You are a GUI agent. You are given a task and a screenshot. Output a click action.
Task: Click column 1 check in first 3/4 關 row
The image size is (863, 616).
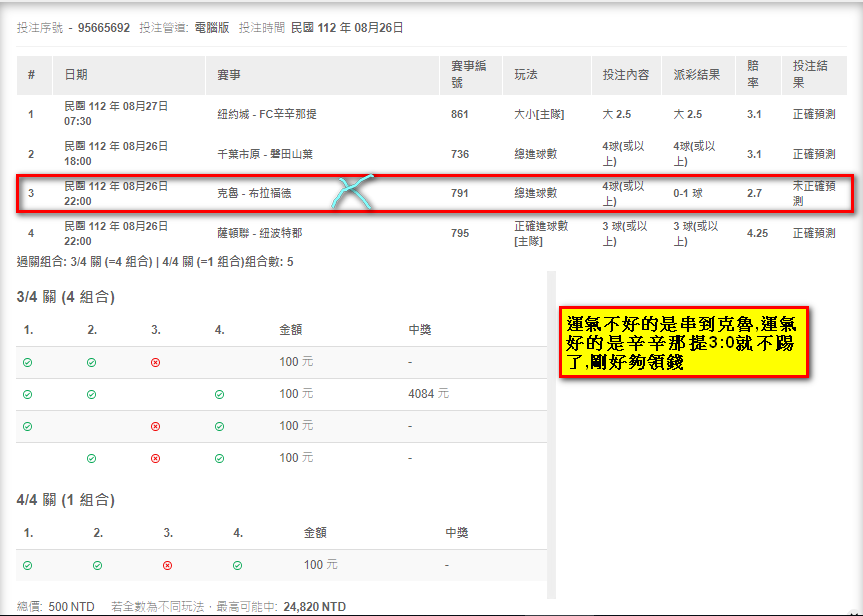[x=28, y=363]
